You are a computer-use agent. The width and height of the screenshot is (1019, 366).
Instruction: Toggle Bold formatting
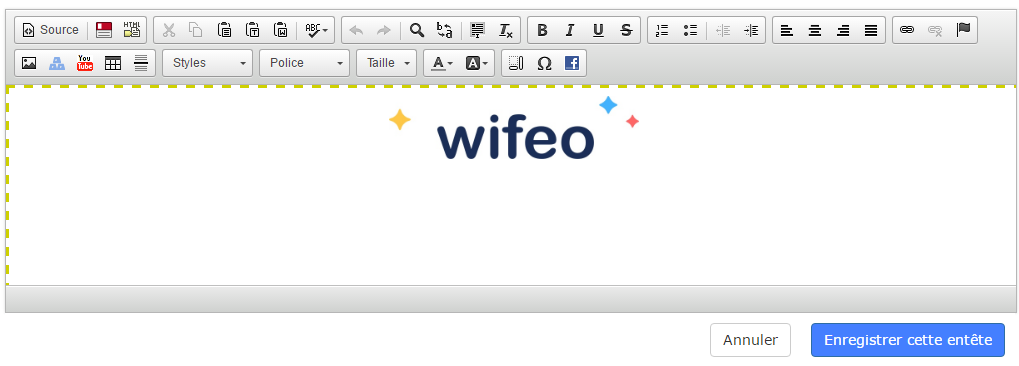(x=542, y=30)
